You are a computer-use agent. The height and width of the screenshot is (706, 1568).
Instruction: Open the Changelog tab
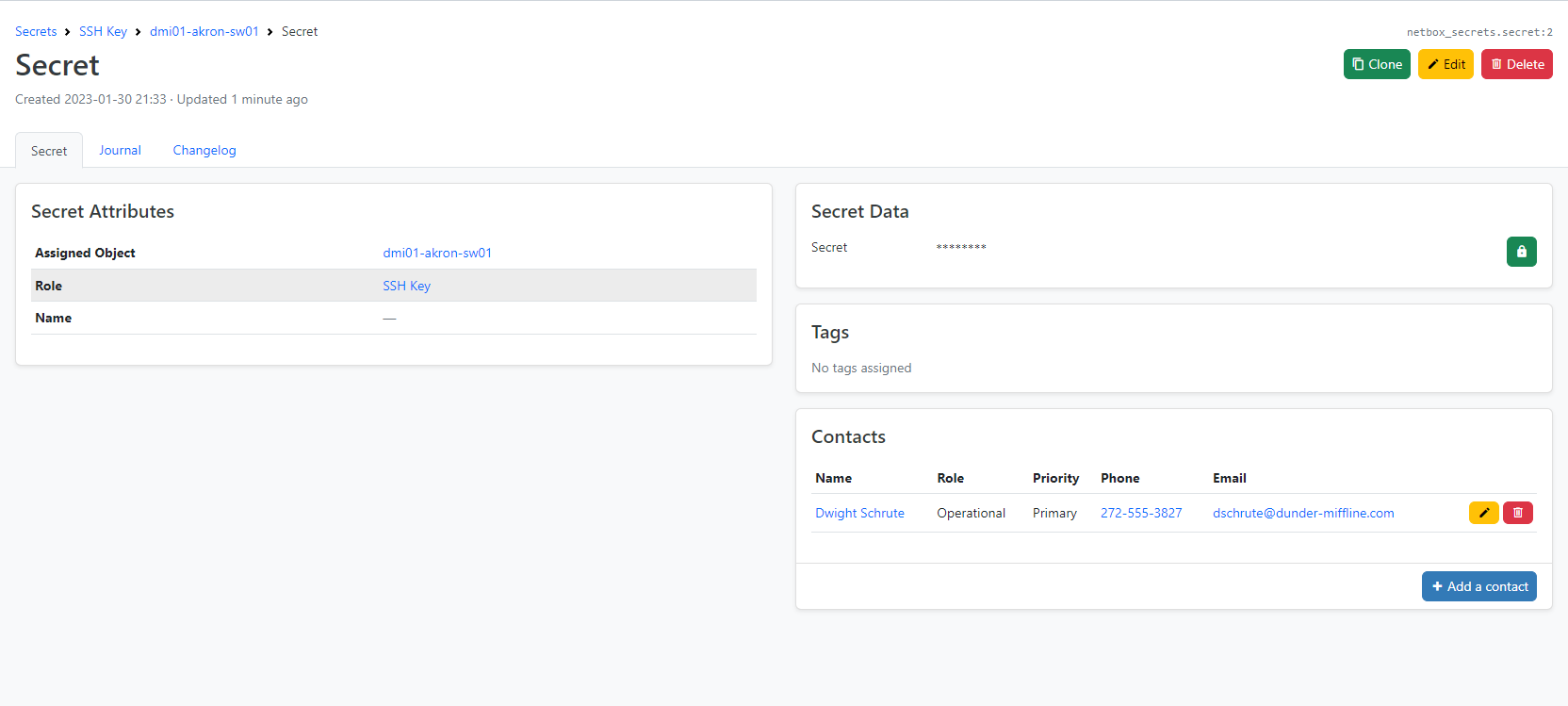click(204, 150)
